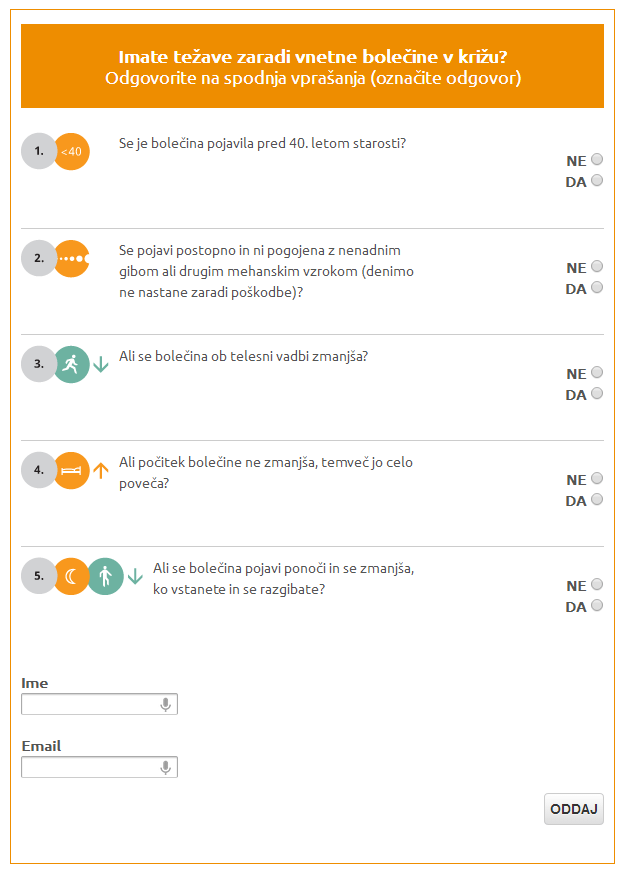
Task: Click the green down arrow in question 3
Action: (x=100, y=365)
